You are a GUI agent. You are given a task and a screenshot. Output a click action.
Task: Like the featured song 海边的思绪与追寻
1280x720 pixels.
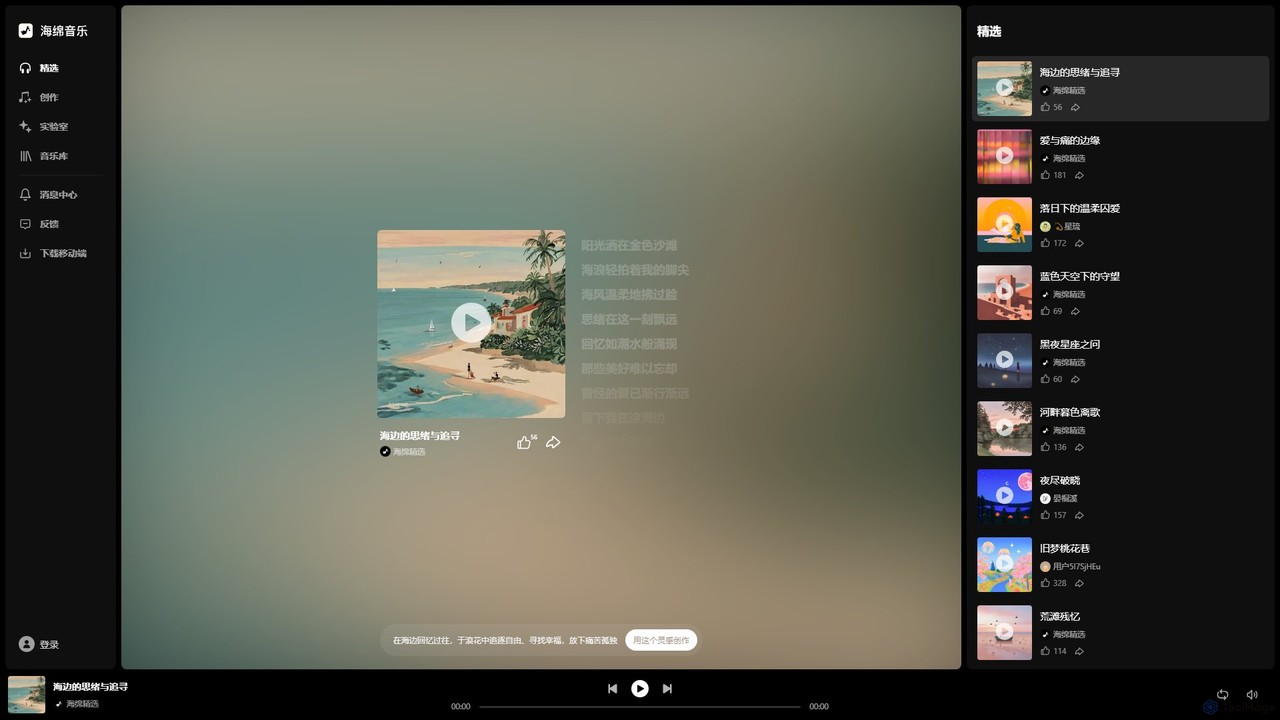click(x=524, y=442)
